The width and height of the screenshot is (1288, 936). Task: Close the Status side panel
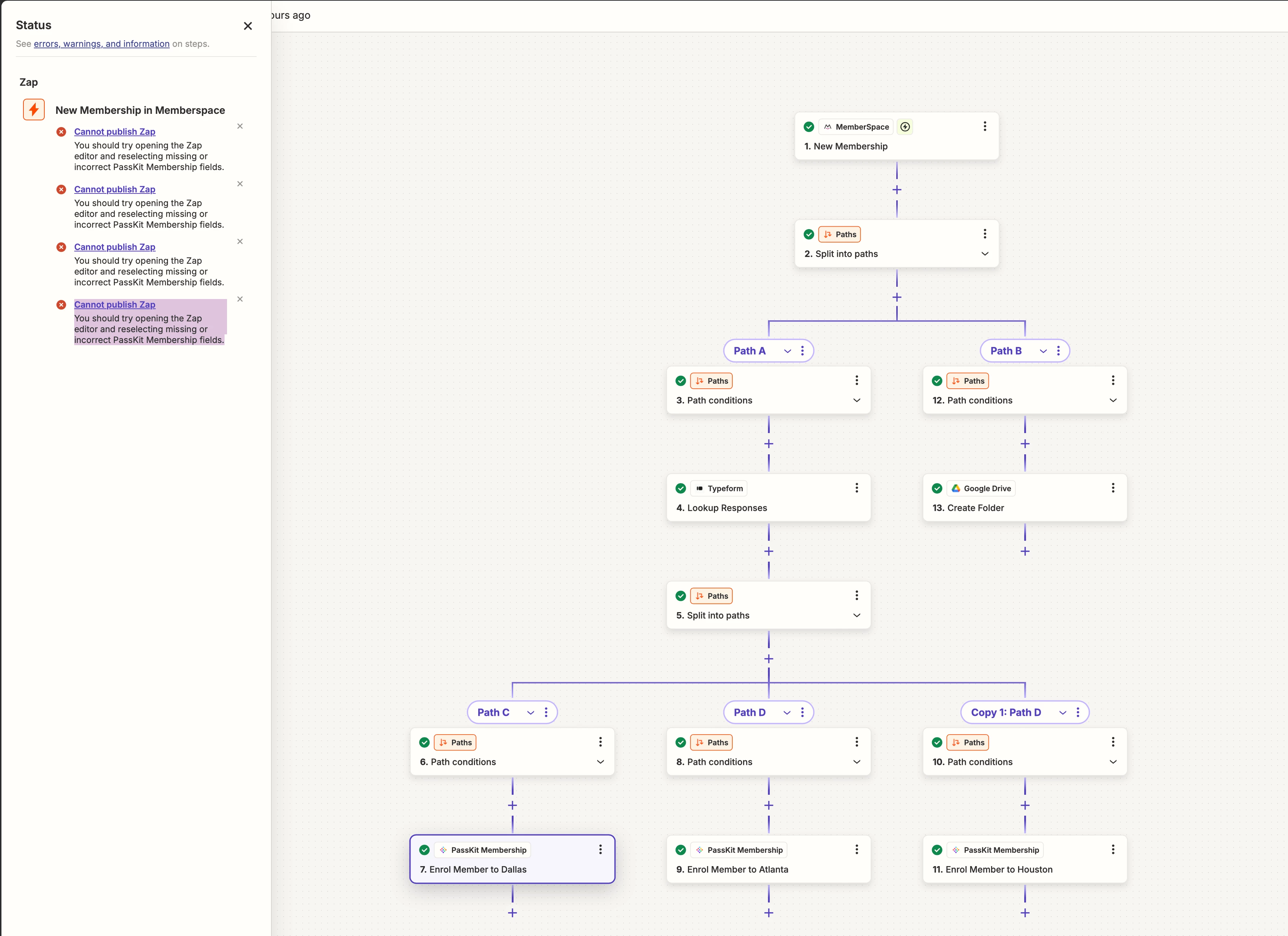click(248, 26)
